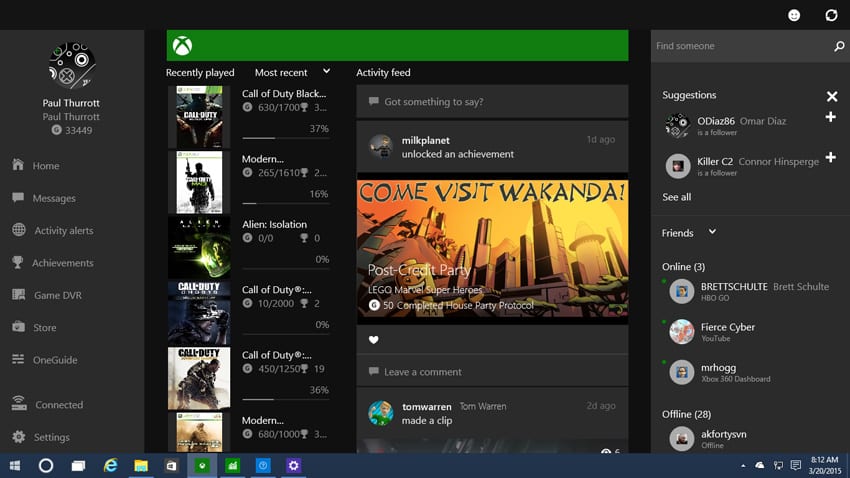
Task: Click the search magnifier icon
Action: click(839, 46)
